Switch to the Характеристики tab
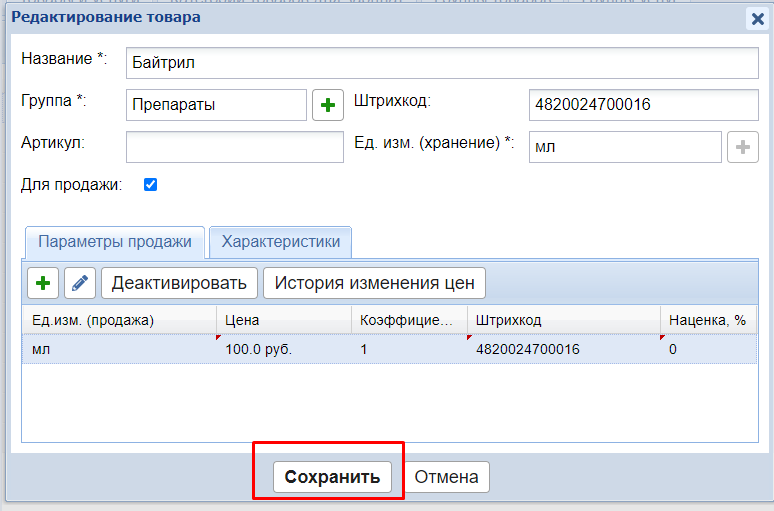774x511 pixels. pos(280,242)
